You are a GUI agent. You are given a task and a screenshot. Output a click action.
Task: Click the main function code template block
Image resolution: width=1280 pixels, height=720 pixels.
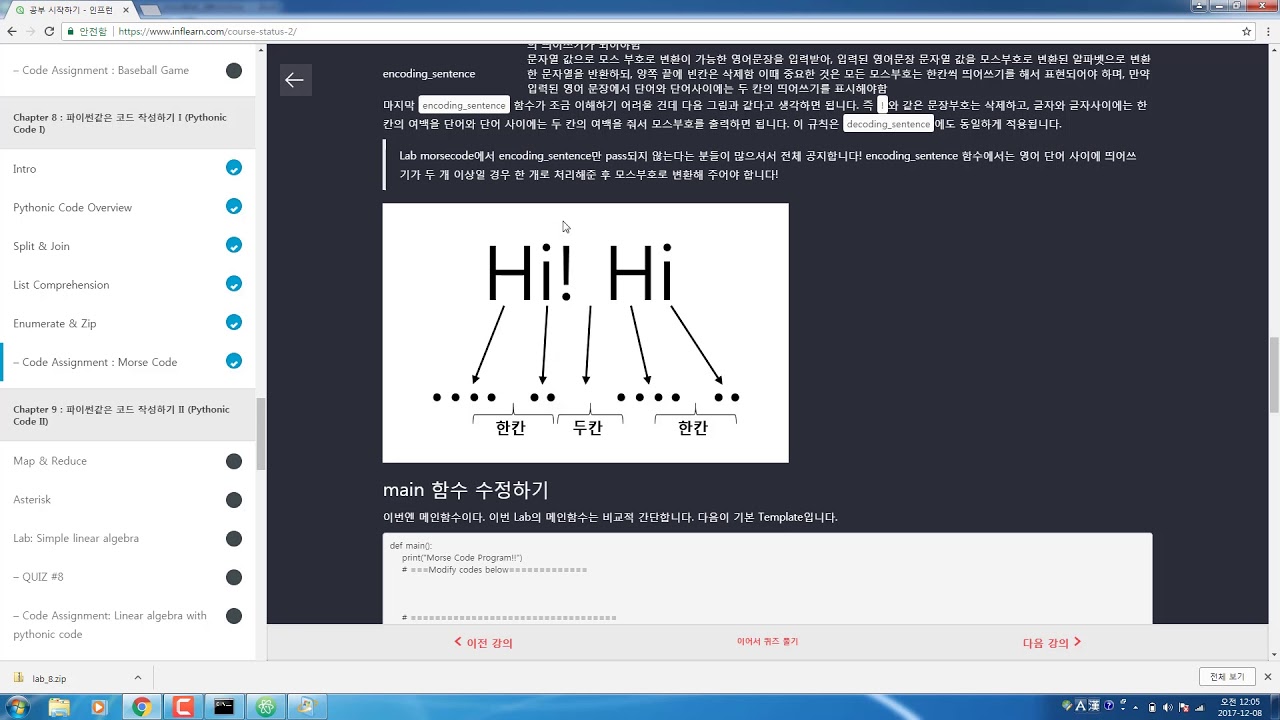pos(767,578)
